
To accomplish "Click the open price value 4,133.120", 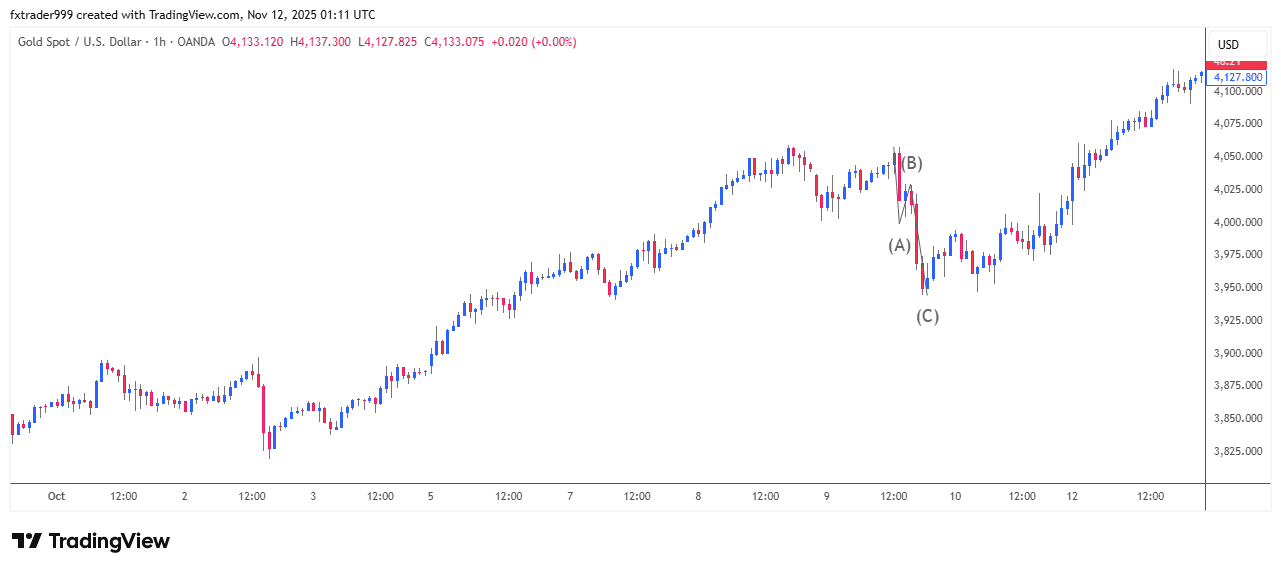I will coord(256,42).
